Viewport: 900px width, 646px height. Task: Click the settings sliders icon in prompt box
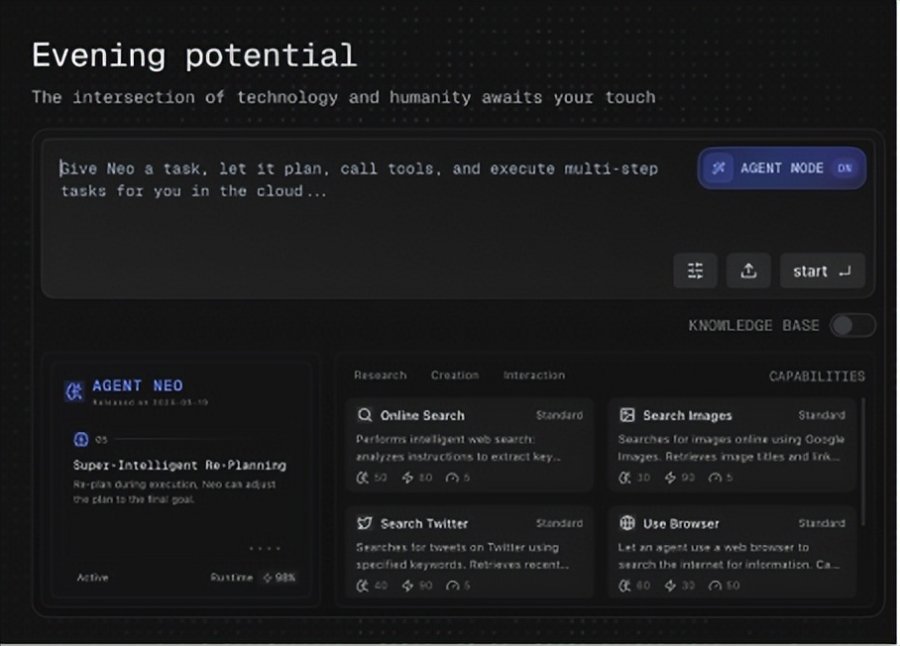[695, 271]
